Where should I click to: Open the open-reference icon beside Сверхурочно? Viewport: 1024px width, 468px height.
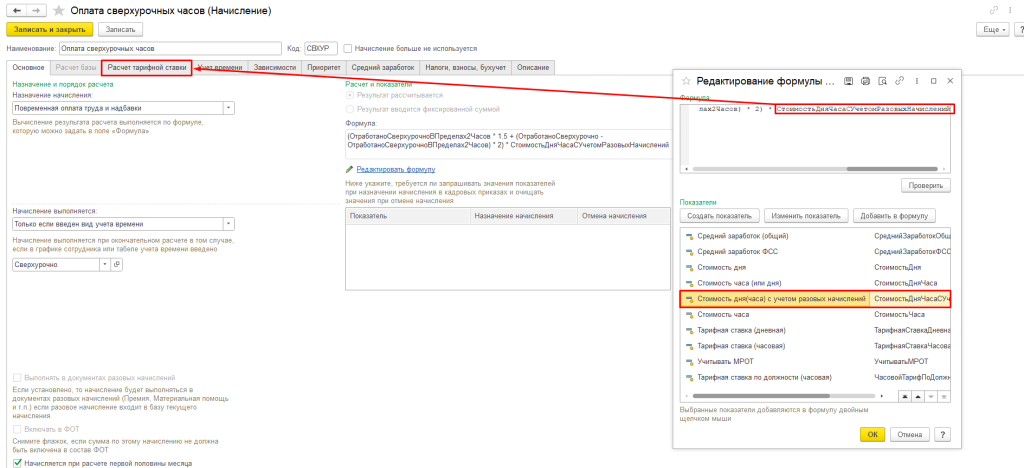(x=116, y=264)
